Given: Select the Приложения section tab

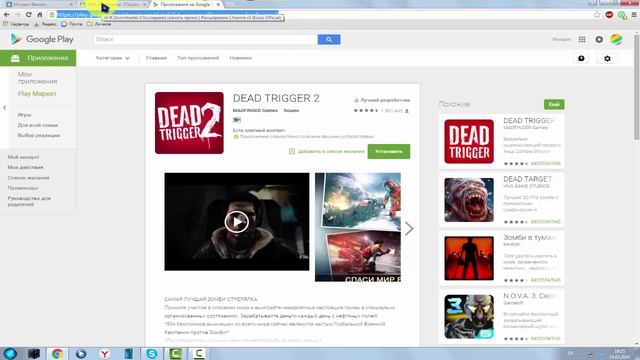Looking at the screenshot, I should click(38, 58).
